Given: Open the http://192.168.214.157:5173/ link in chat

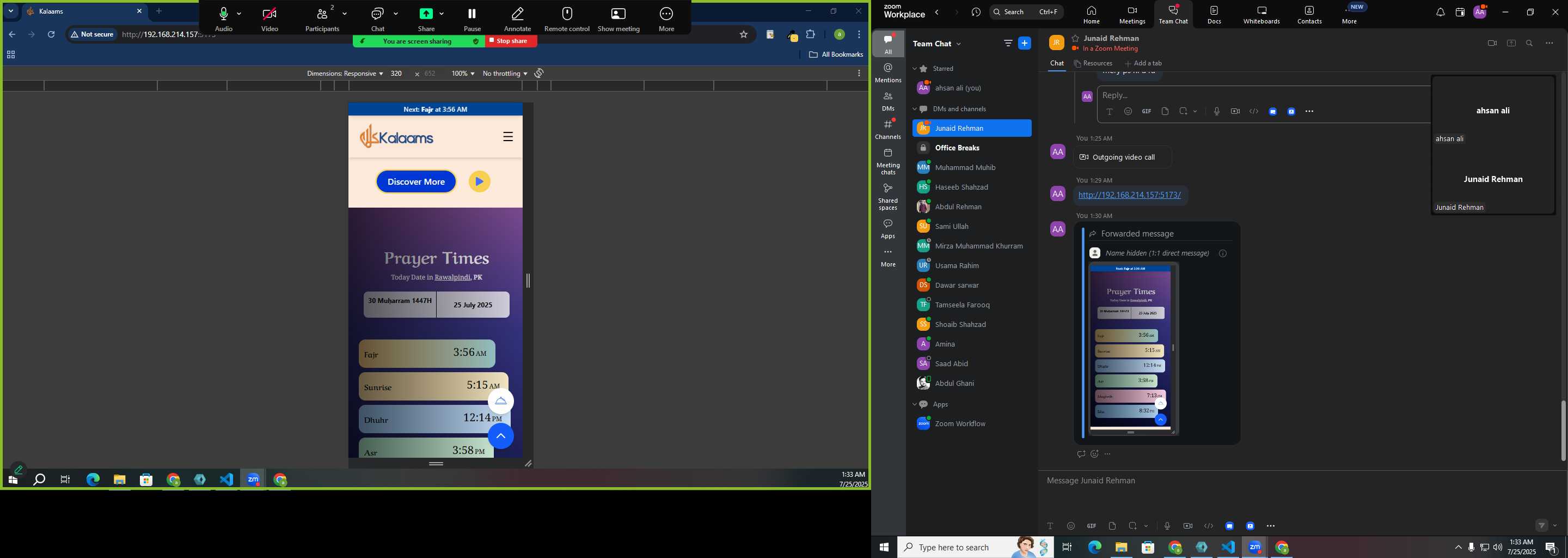Looking at the screenshot, I should point(1129,195).
